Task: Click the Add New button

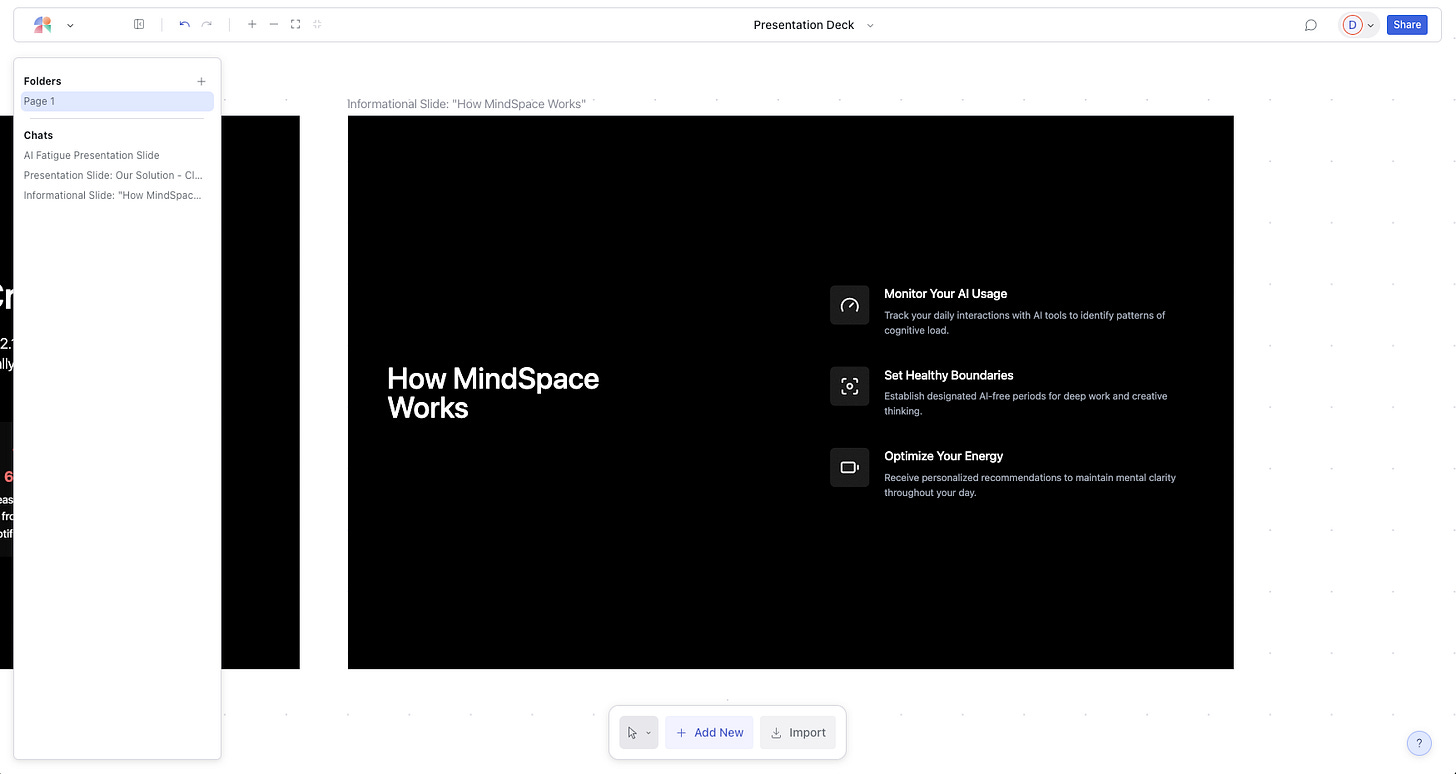Action: coord(709,733)
